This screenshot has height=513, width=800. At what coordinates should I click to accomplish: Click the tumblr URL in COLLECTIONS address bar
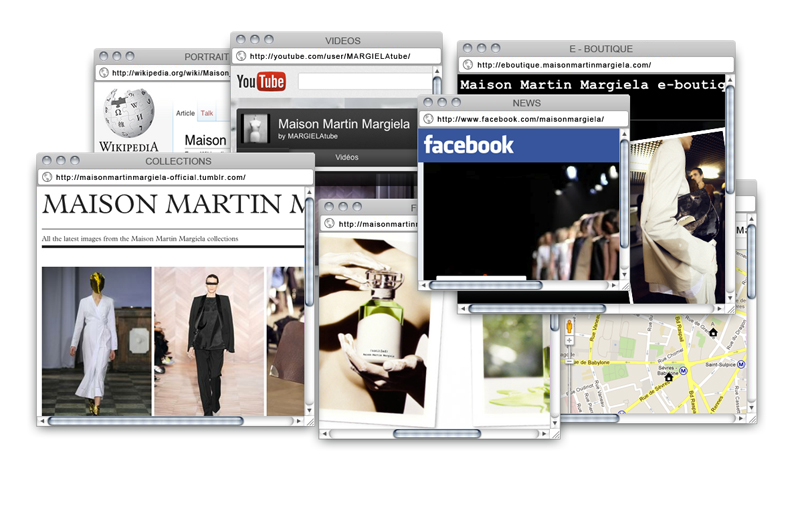click(151, 177)
